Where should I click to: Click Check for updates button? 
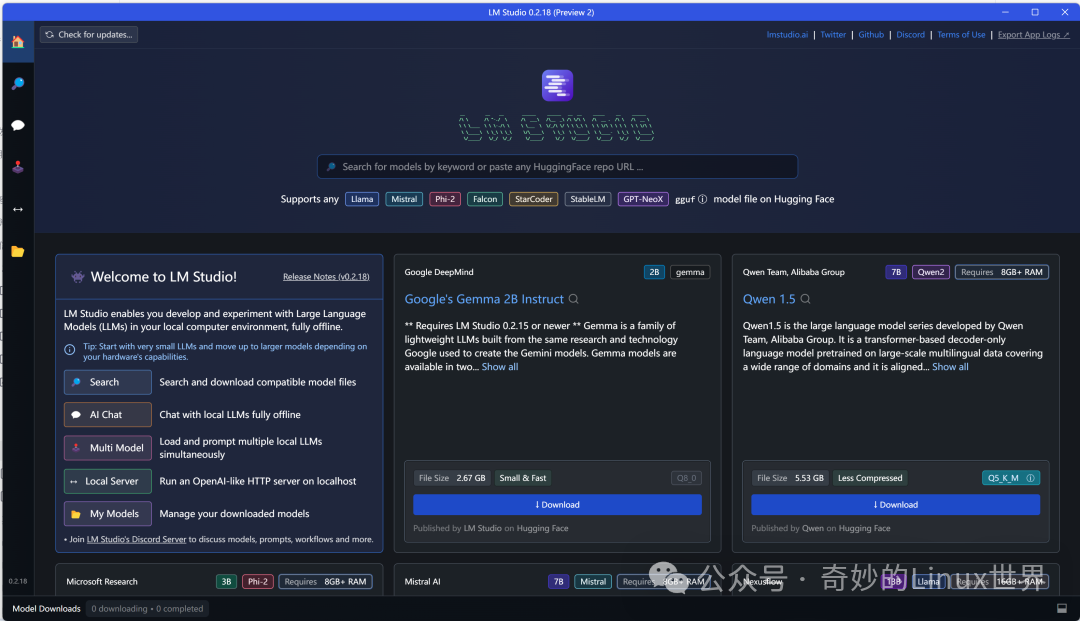(x=89, y=34)
